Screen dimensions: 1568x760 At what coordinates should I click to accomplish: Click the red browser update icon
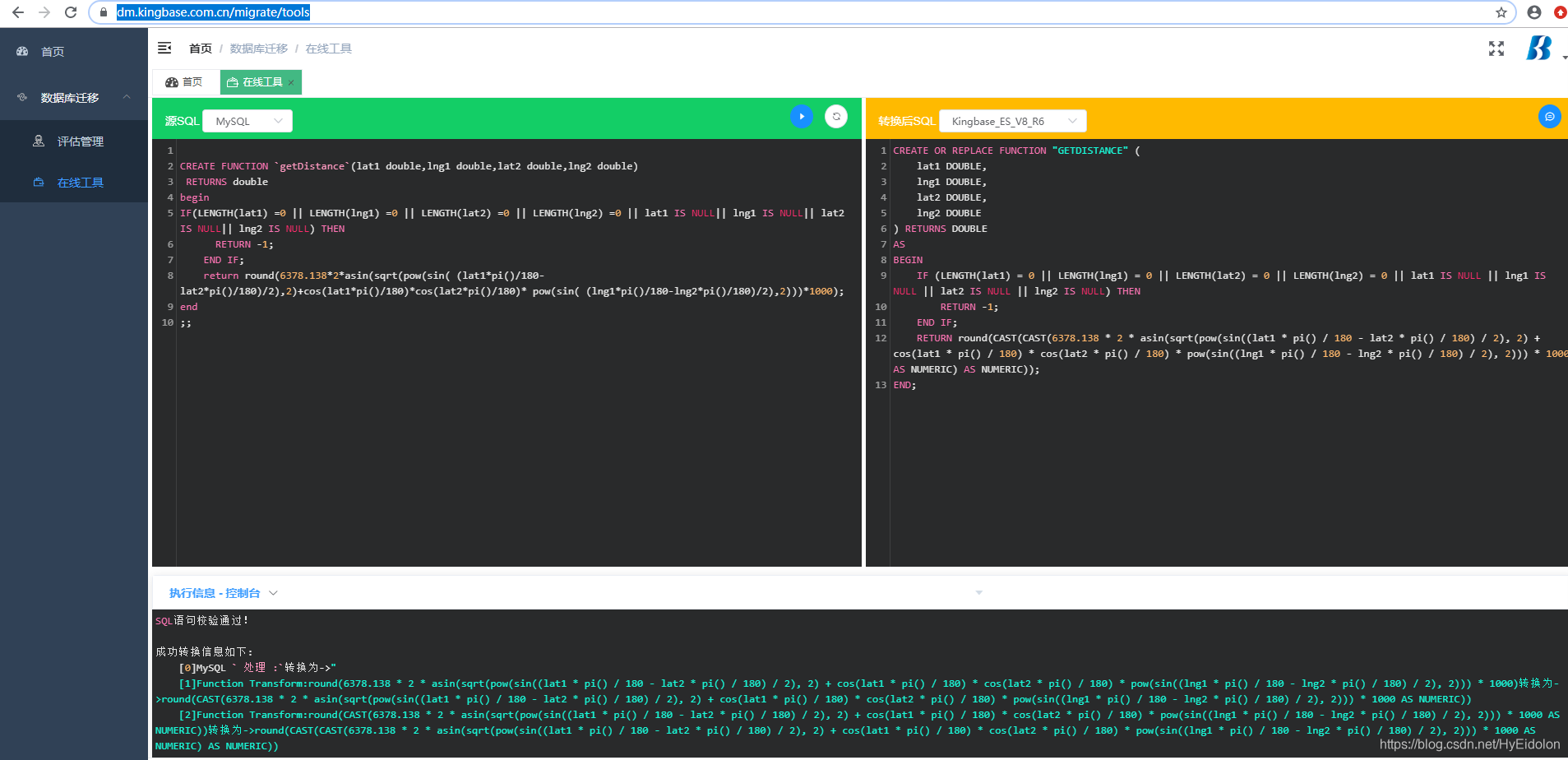pos(1560,12)
